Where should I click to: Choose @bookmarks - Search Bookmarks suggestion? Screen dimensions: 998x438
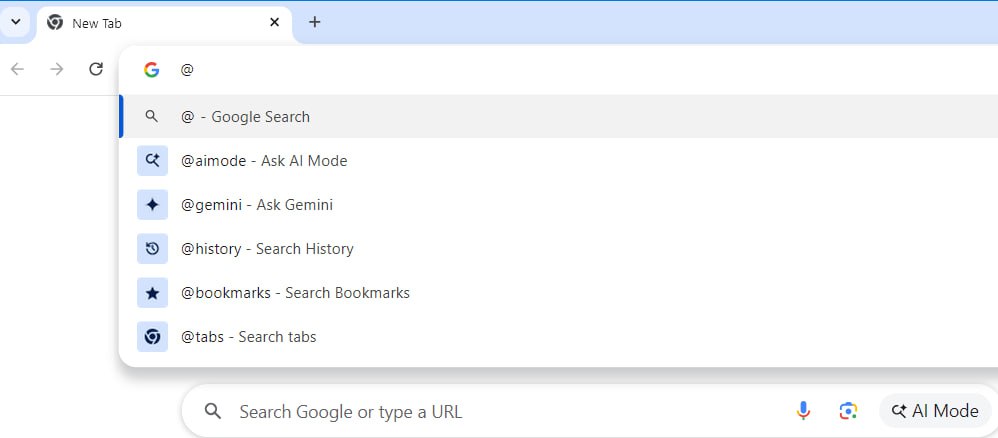[x=558, y=293]
